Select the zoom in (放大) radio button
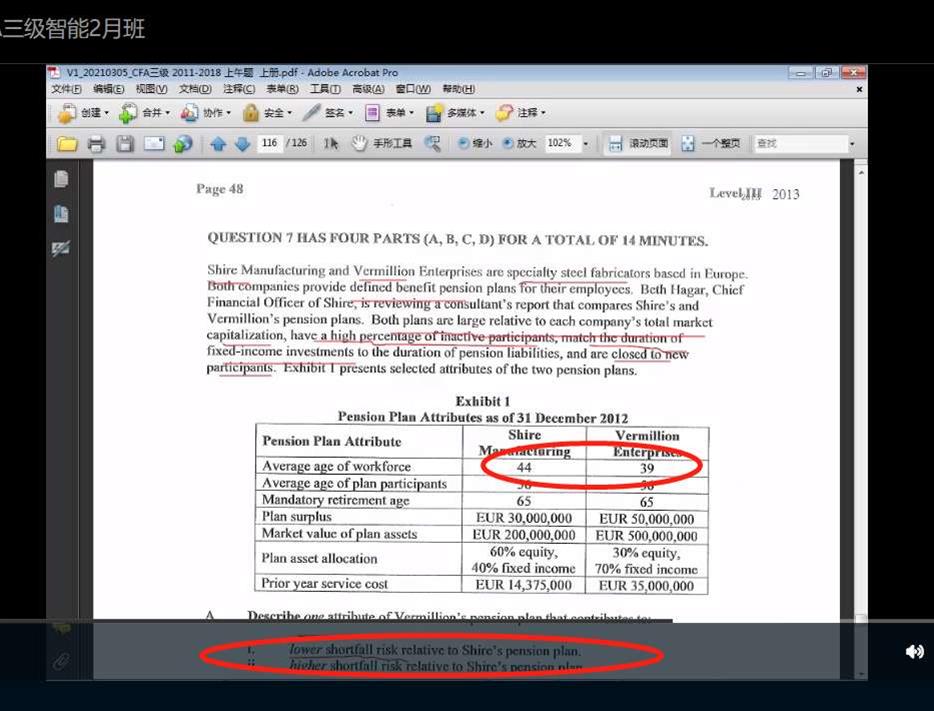 pyautogui.click(x=507, y=144)
